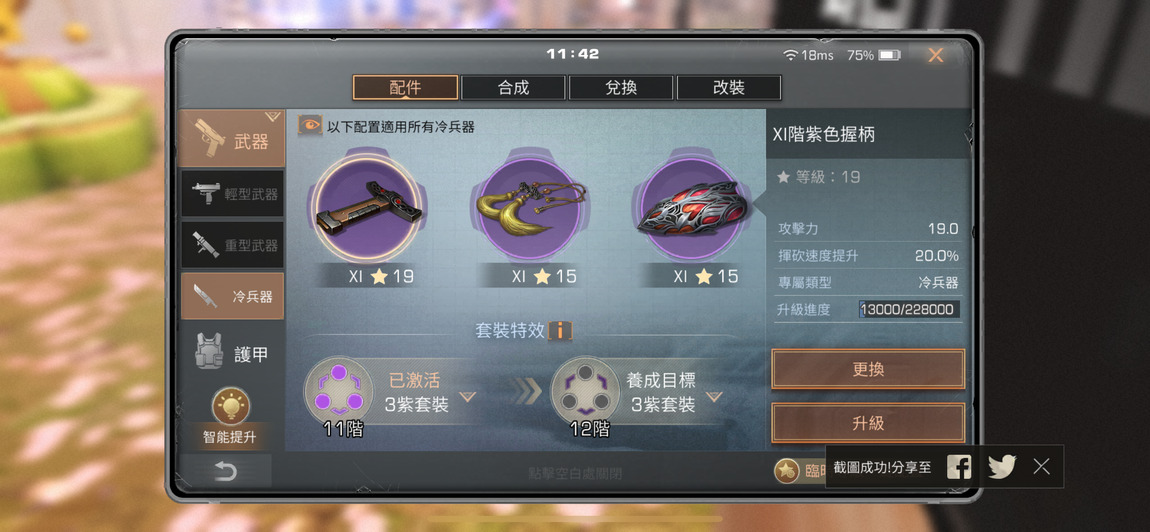The height and width of the screenshot is (532, 1150).
Task: Open the set effect info icon
Action: [560, 330]
